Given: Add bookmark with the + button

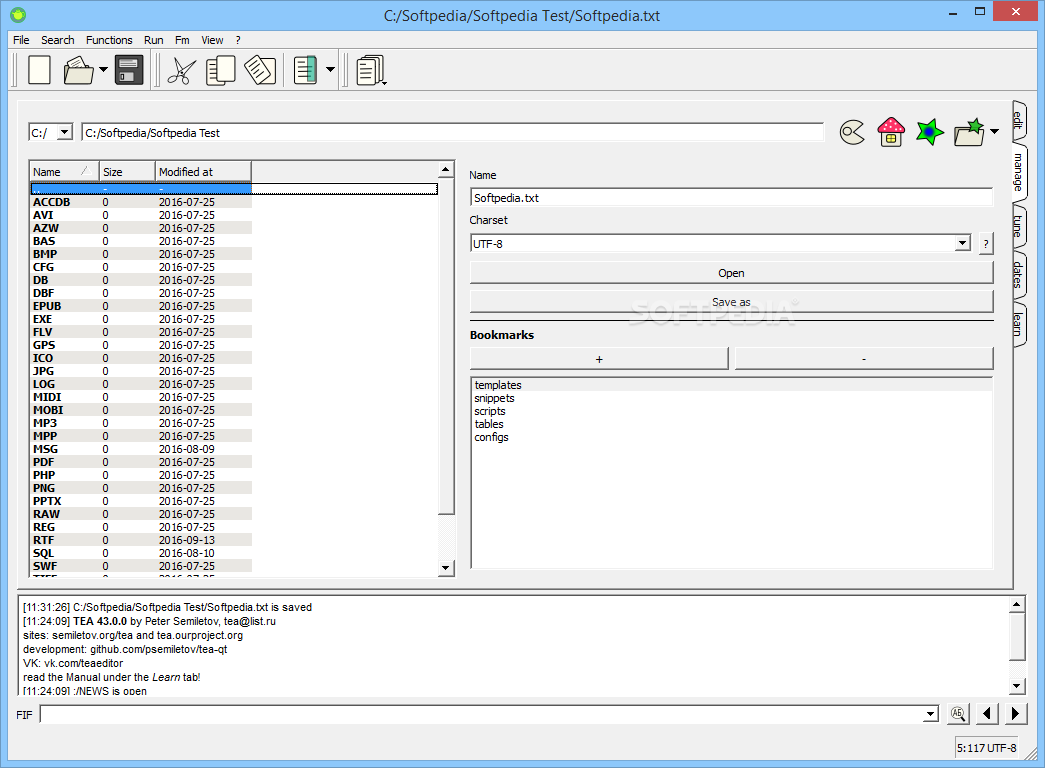Looking at the screenshot, I should click(x=598, y=359).
